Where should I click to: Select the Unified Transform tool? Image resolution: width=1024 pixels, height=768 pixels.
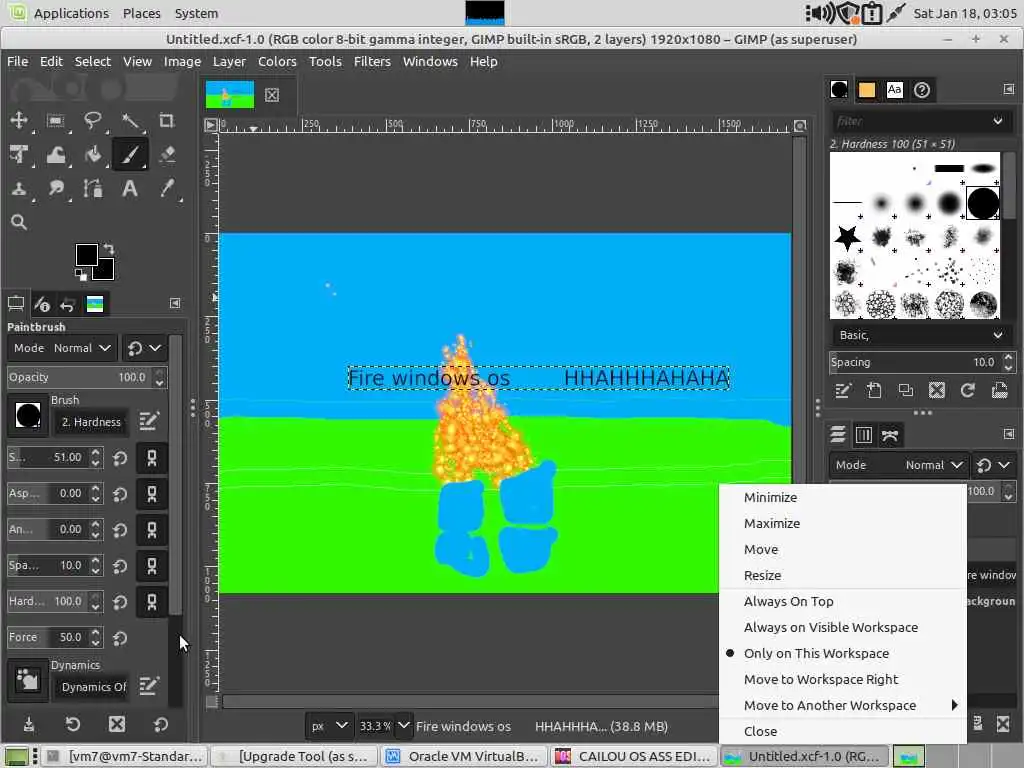(x=19, y=154)
